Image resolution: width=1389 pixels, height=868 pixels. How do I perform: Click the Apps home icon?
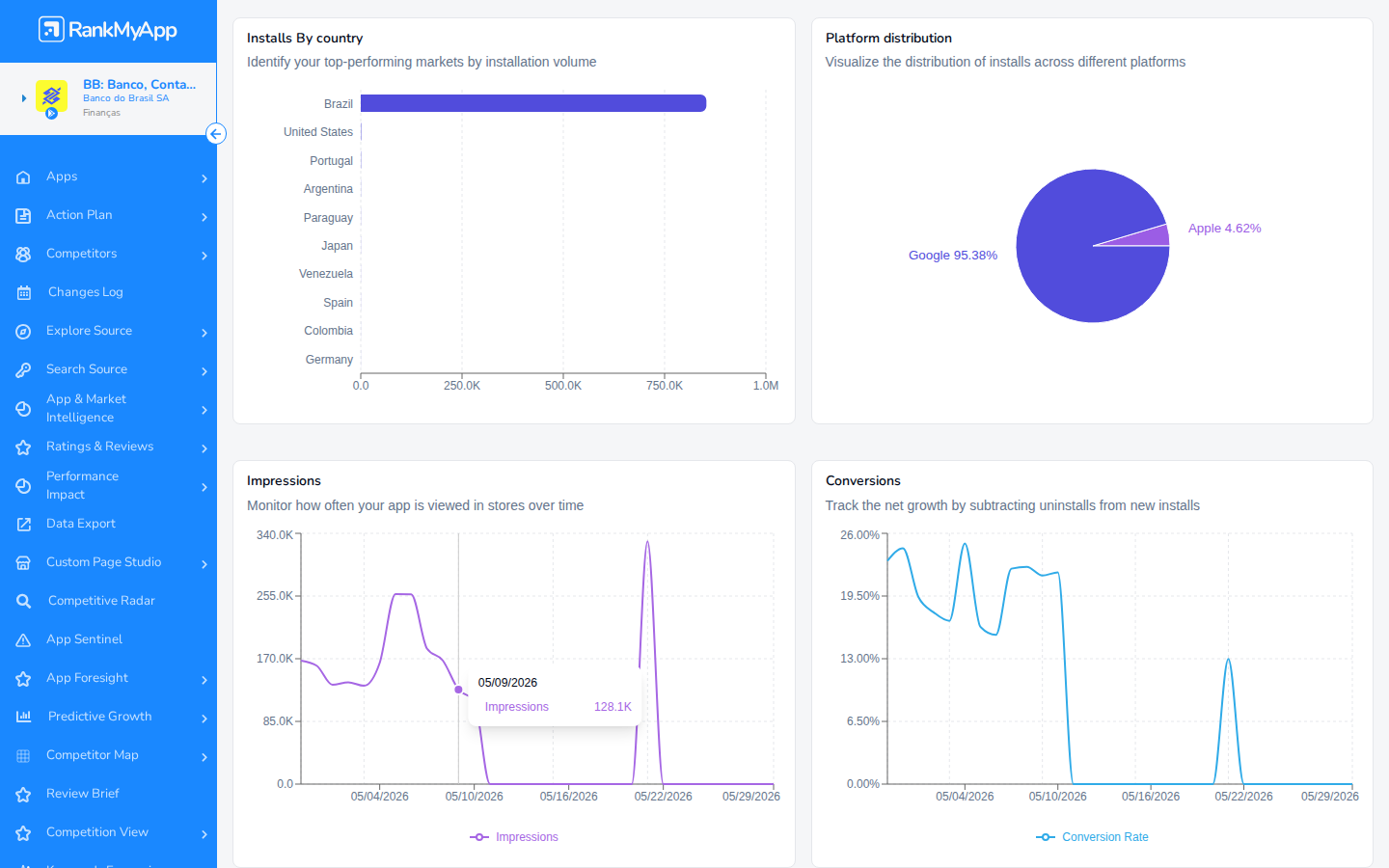(x=23, y=177)
